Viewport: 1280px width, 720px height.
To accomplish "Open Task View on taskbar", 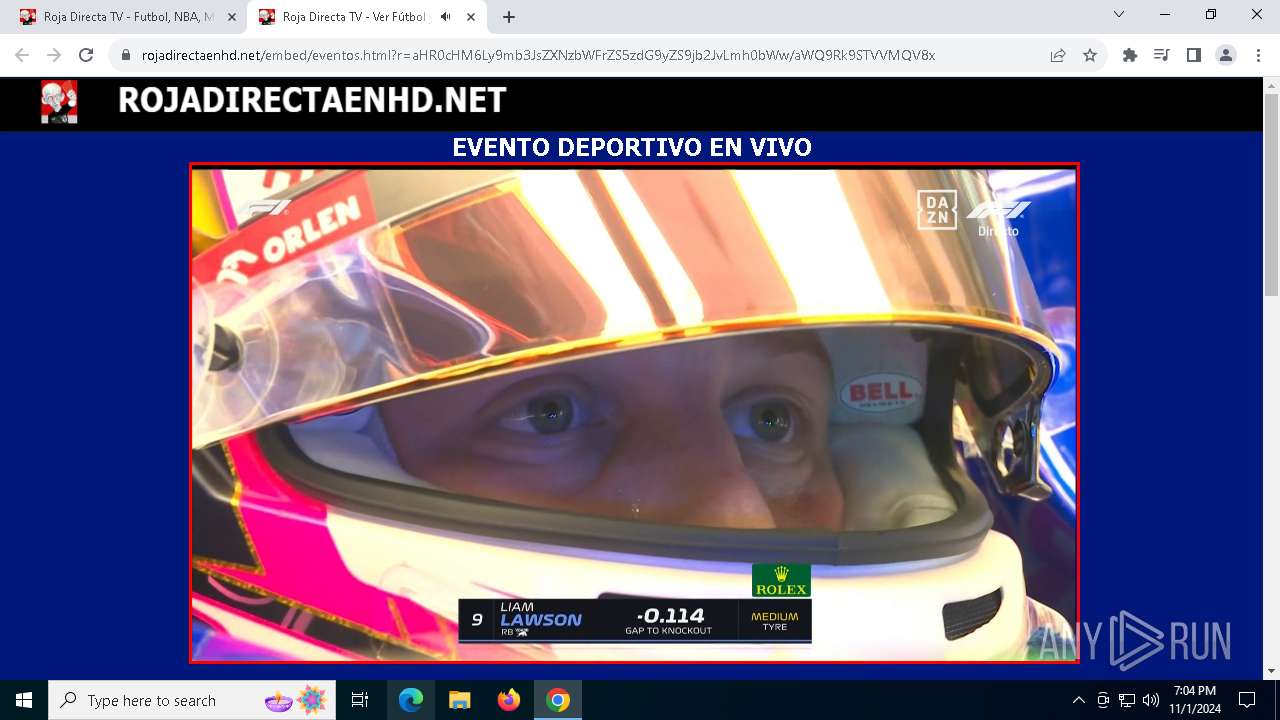I will point(360,700).
